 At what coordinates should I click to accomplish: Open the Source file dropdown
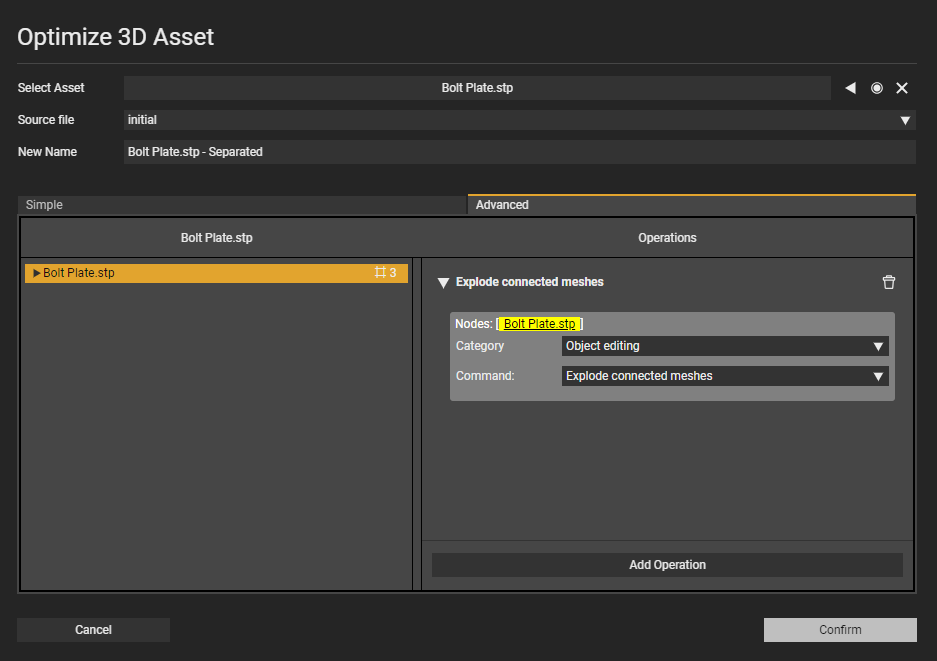pyautogui.click(x=905, y=120)
